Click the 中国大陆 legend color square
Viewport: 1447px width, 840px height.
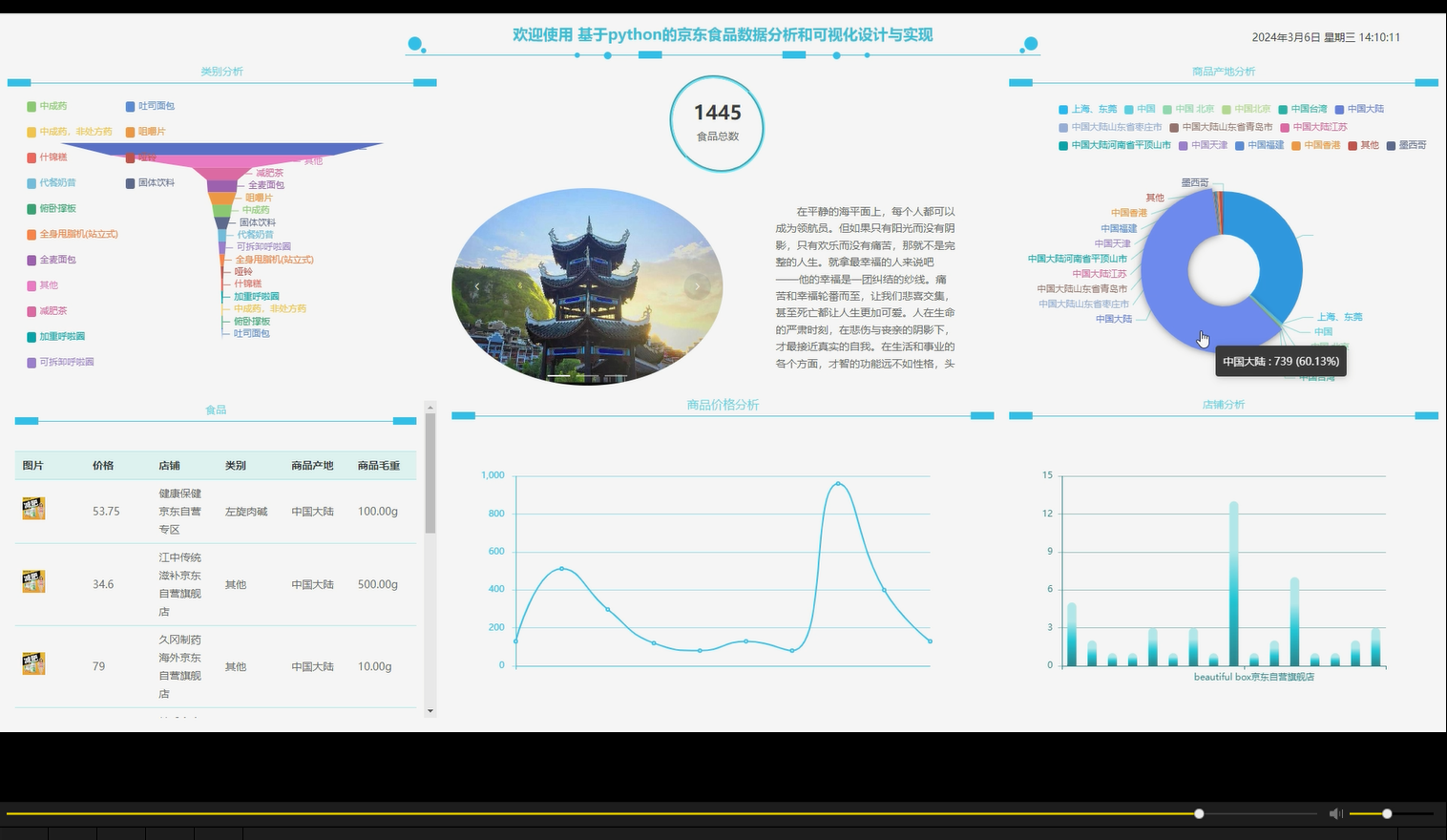[x=1338, y=108]
